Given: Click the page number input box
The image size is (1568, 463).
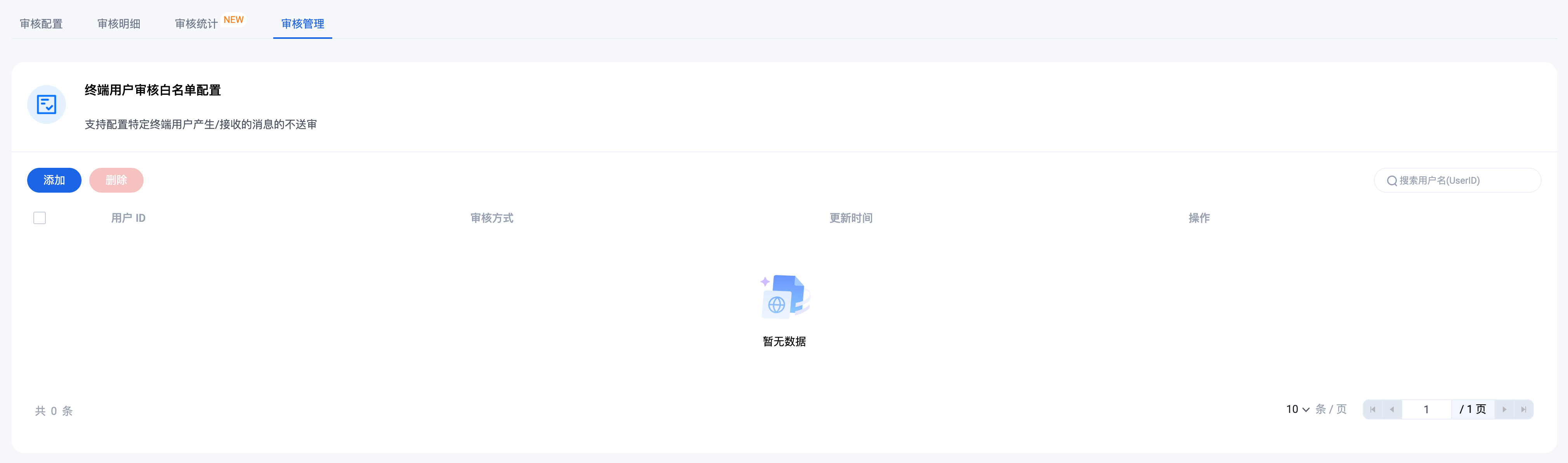Looking at the screenshot, I should (1426, 409).
